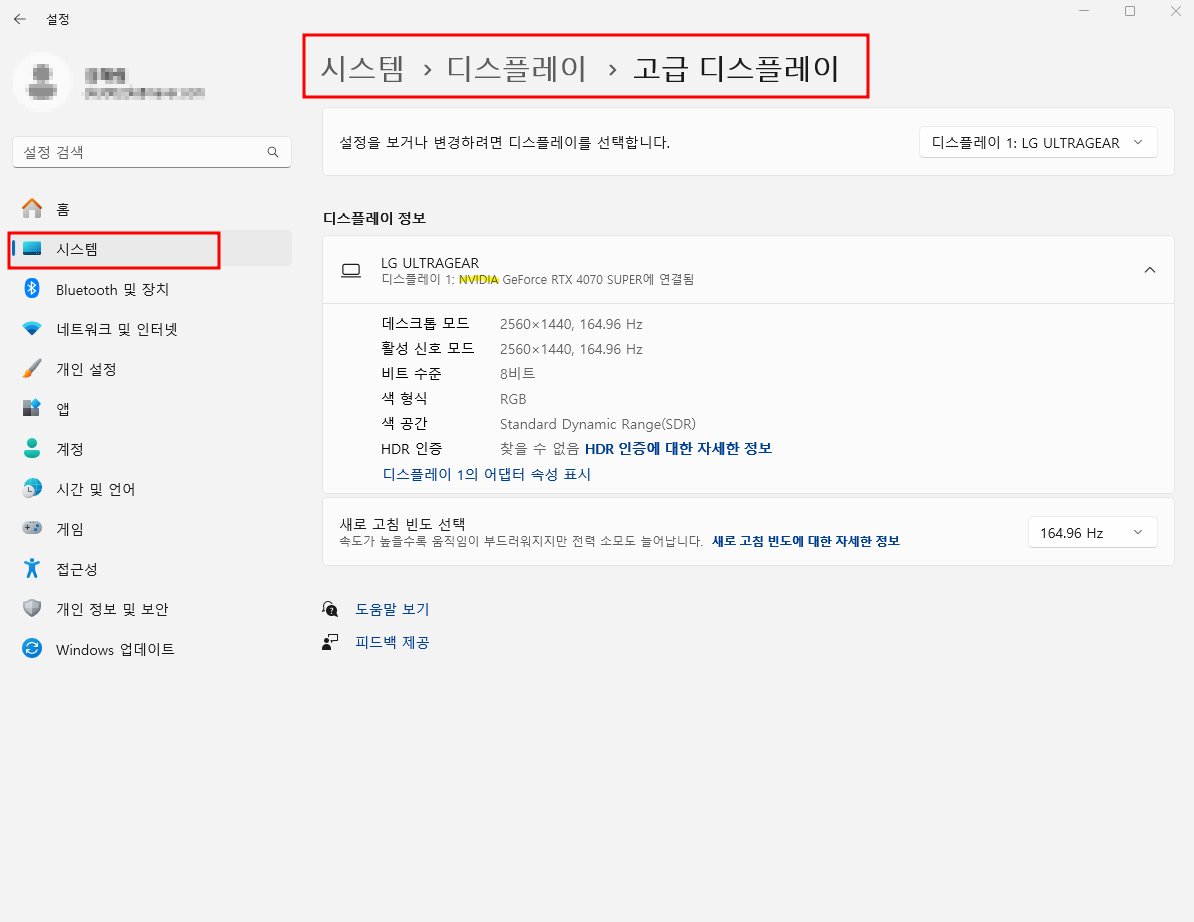
Task: Click 시스템 in the breadcrumb
Action: point(362,69)
